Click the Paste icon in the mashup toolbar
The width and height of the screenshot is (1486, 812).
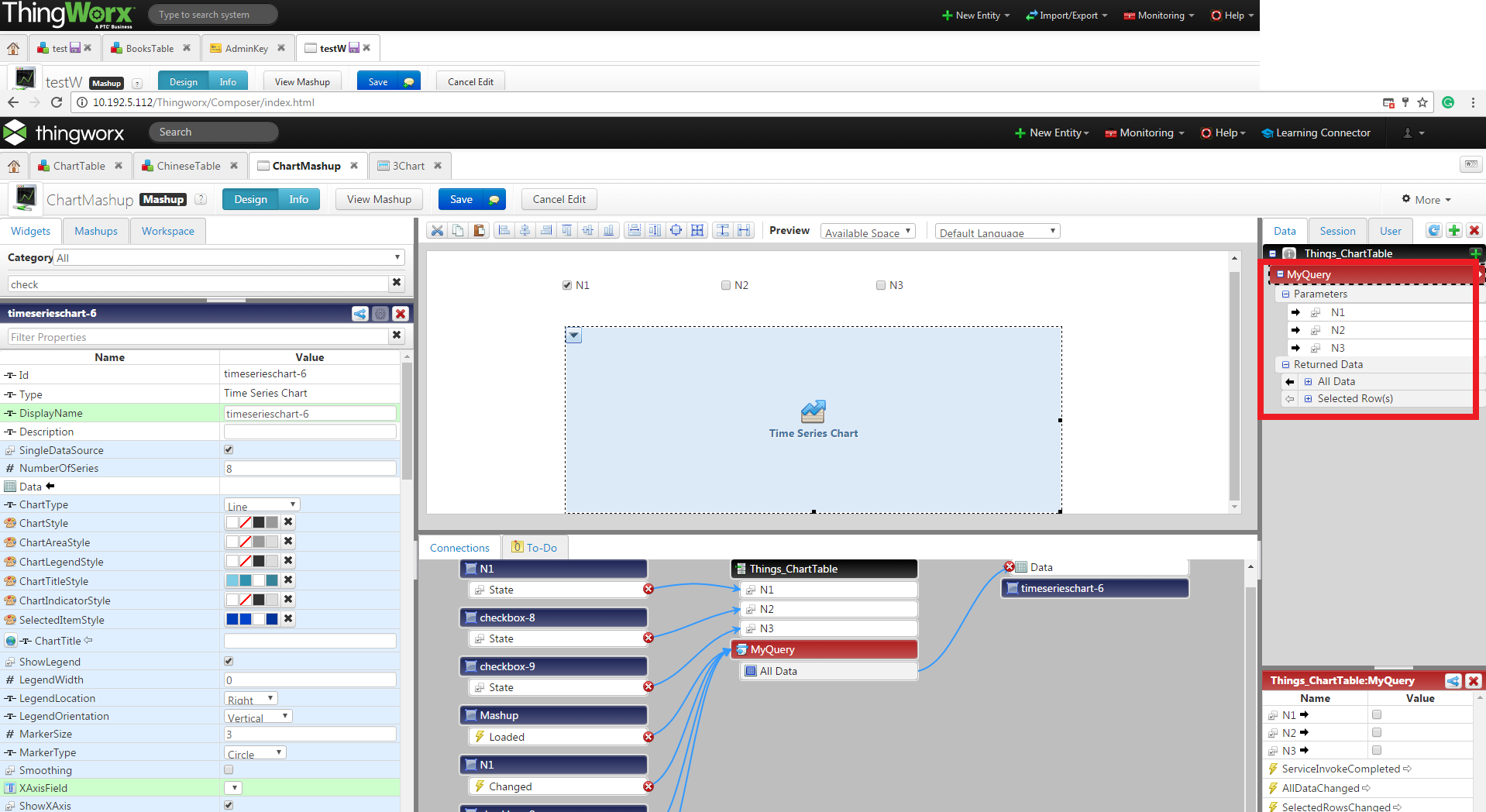479,230
